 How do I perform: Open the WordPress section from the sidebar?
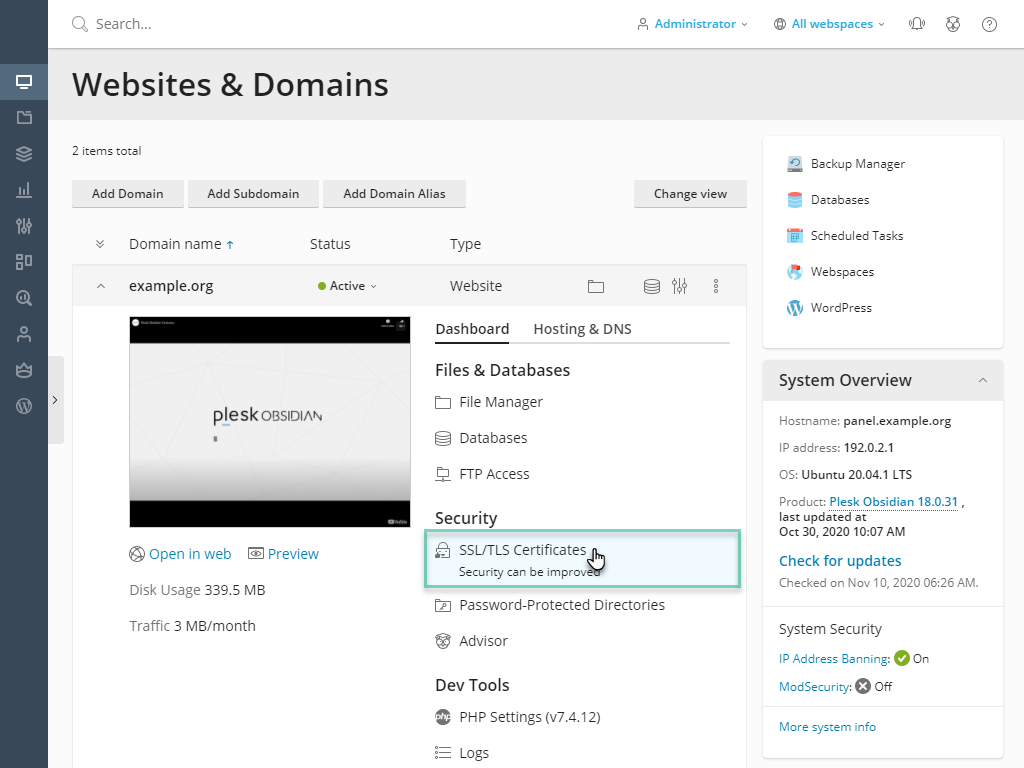[23, 406]
